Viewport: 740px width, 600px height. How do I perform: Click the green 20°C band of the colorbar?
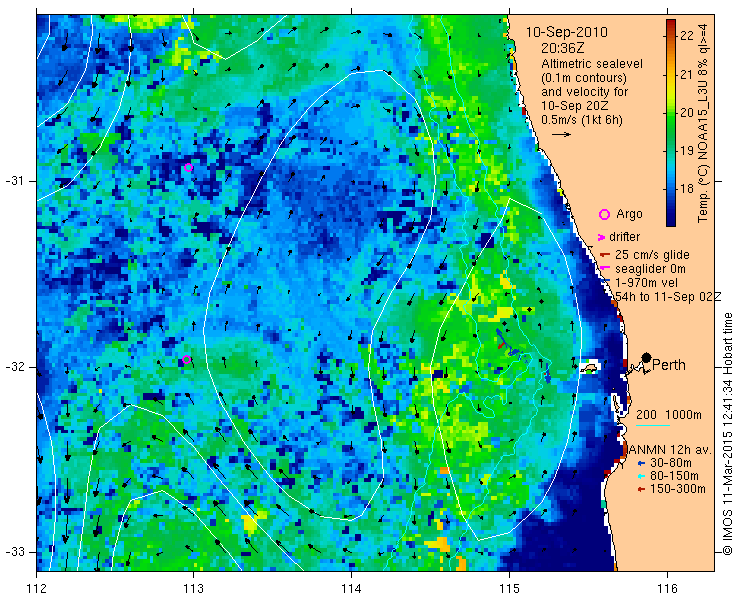(x=671, y=113)
